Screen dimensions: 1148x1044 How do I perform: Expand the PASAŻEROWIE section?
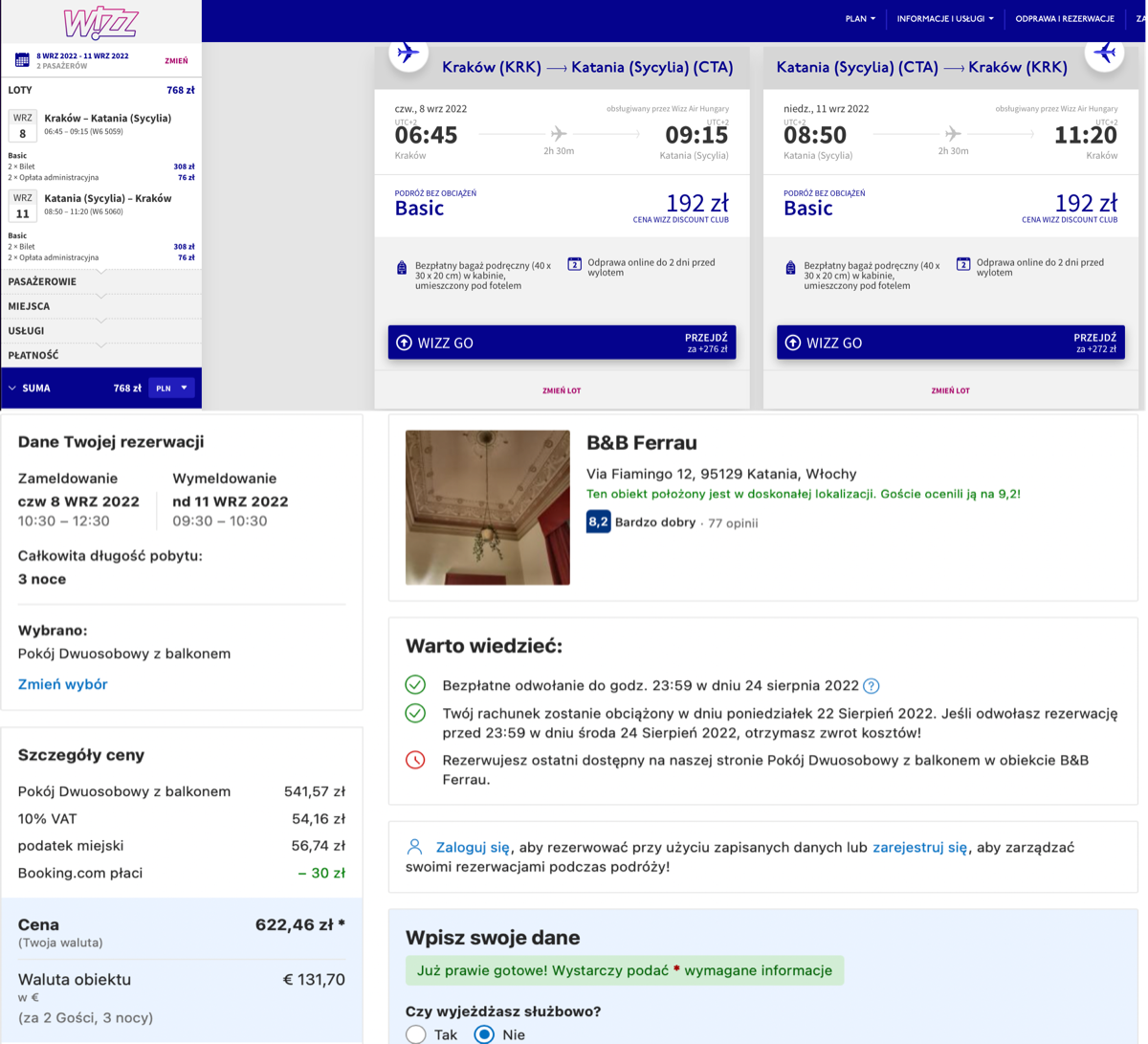tap(100, 281)
